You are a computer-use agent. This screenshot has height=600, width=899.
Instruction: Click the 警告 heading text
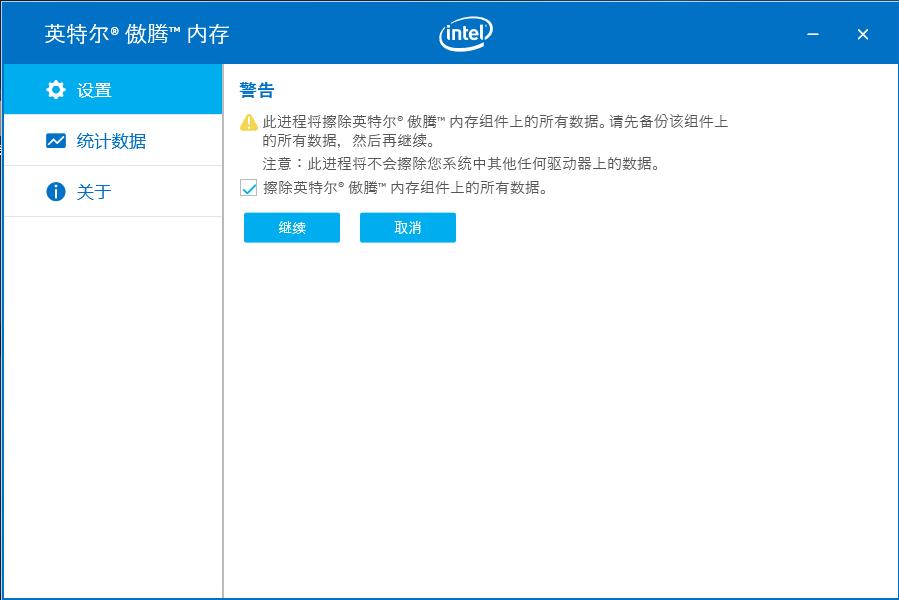click(256, 90)
